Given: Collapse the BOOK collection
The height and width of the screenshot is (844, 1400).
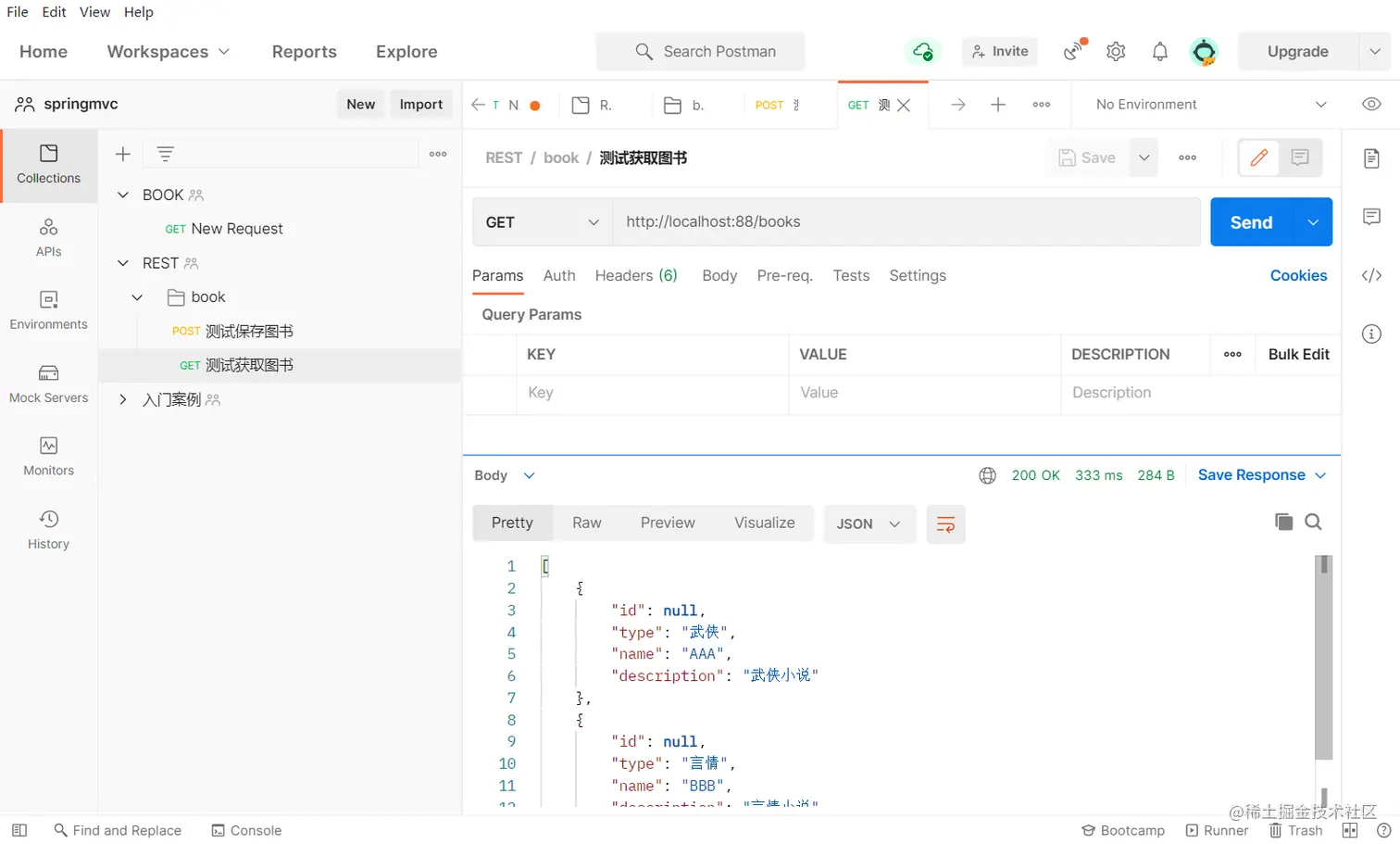Looking at the screenshot, I should coord(122,195).
